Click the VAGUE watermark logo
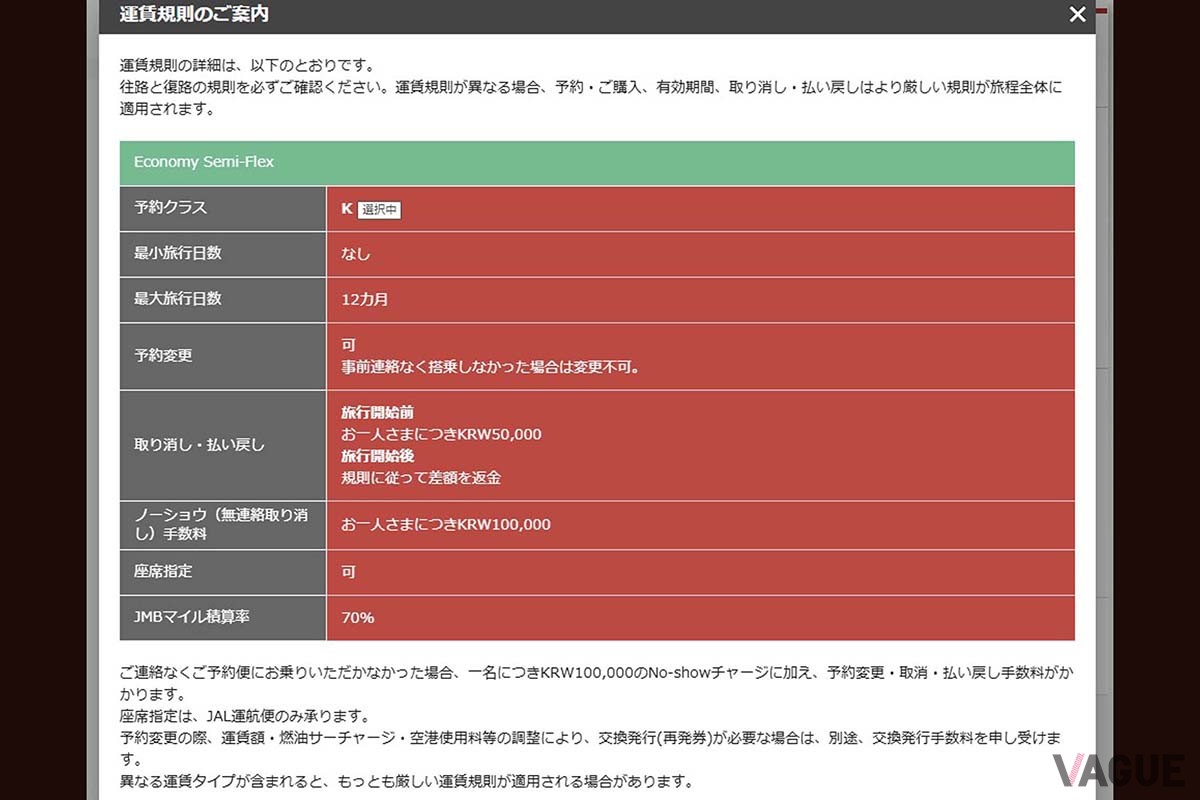Screen dimensions: 1200x800 click(x=1119, y=770)
